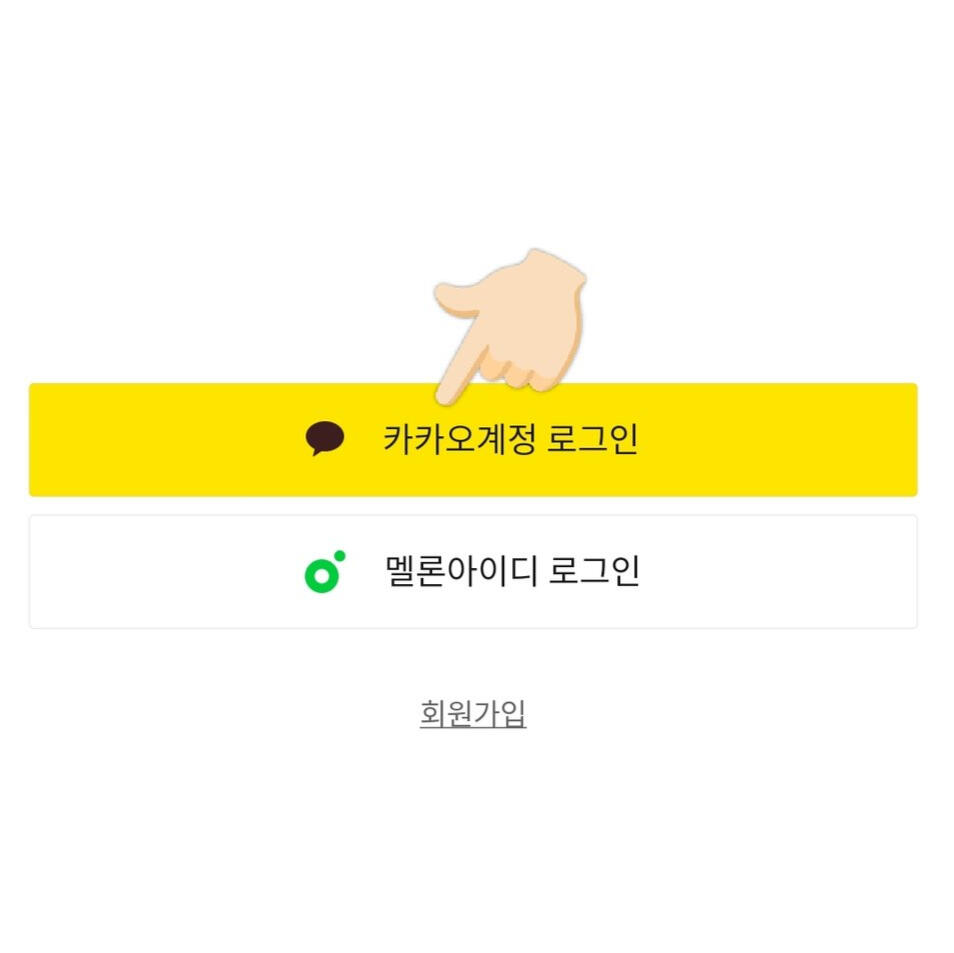
Task: Log in with 카카오계정 로그인 button
Action: [473, 440]
